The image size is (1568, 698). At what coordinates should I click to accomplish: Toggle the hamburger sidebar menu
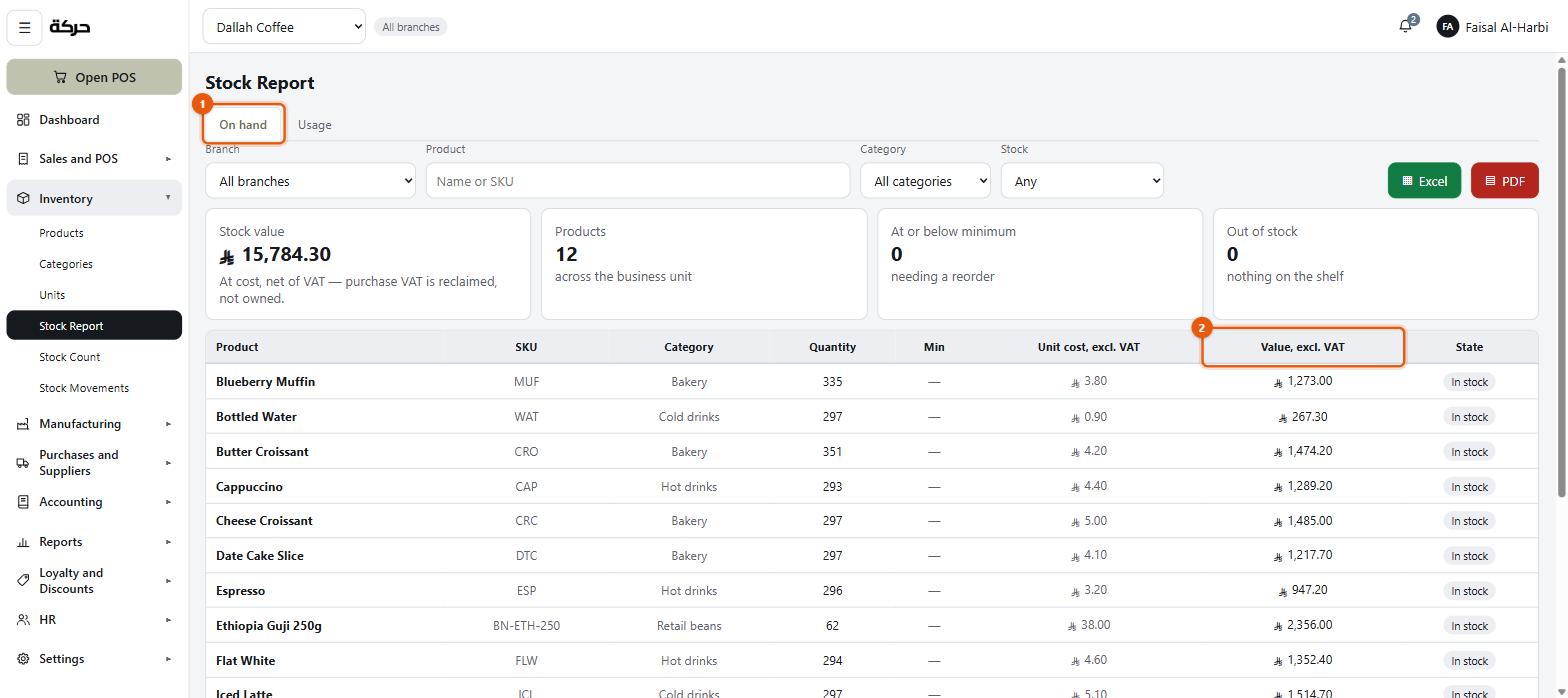click(x=25, y=28)
